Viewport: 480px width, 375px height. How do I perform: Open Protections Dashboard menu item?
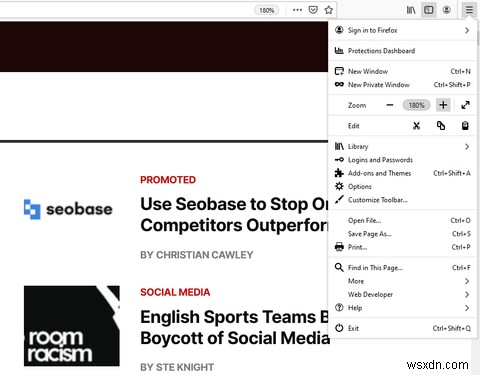point(402,51)
